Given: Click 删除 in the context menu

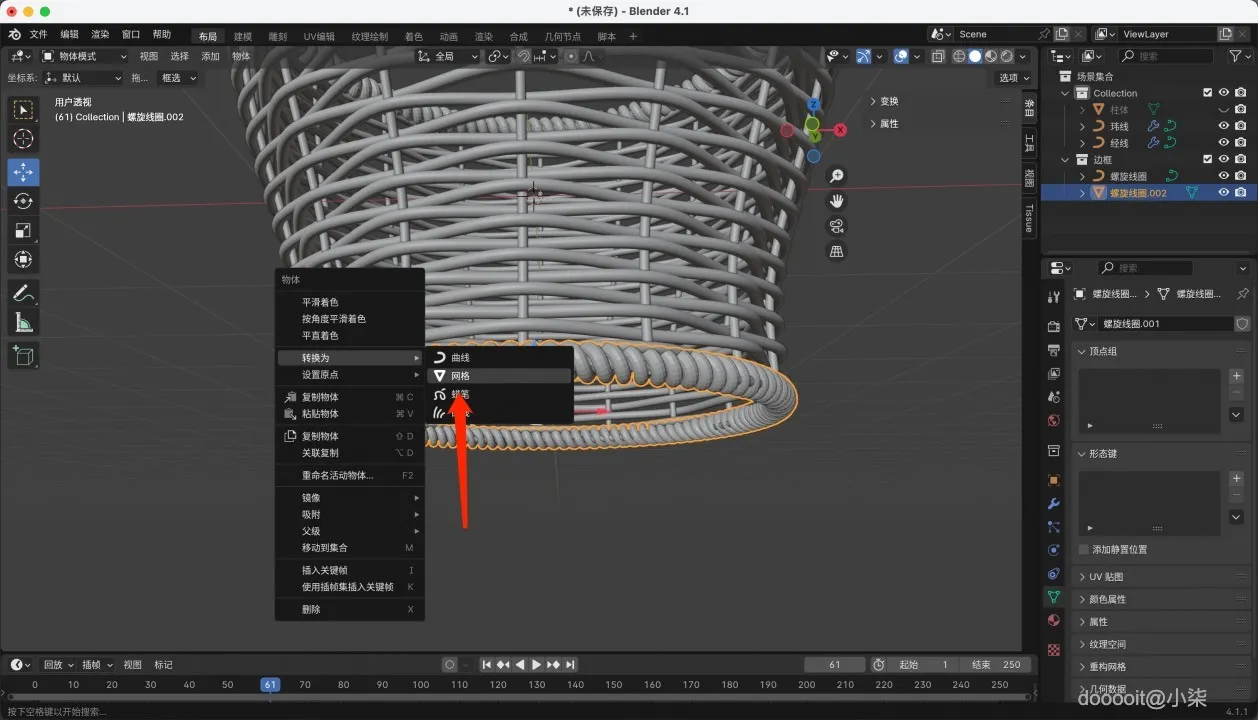Looking at the screenshot, I should [311, 609].
